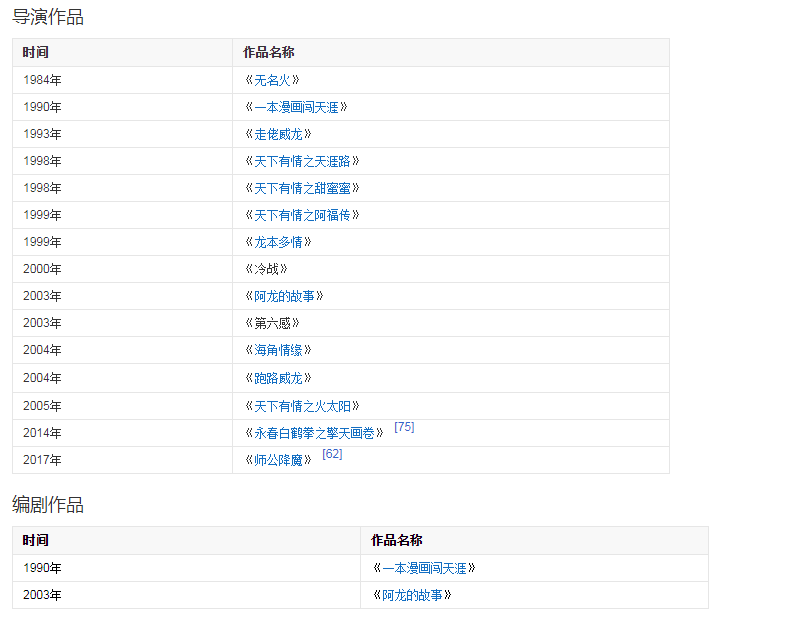Open the 师公降魔 link
795x618 pixels.
[x=278, y=460]
